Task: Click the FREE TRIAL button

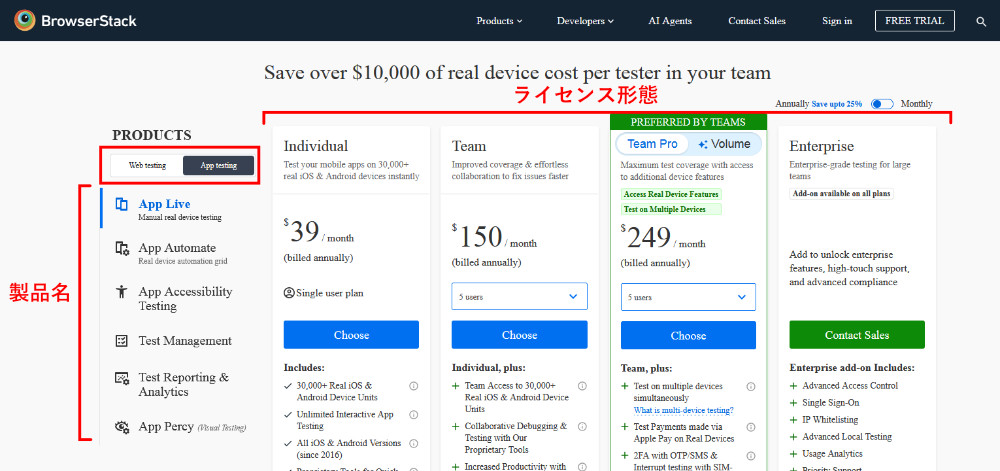Action: point(914,21)
